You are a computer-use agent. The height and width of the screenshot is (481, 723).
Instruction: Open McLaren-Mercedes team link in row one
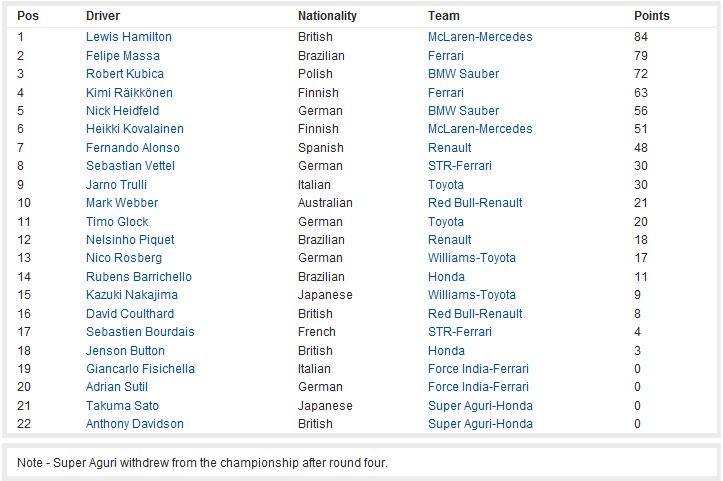tap(480, 36)
